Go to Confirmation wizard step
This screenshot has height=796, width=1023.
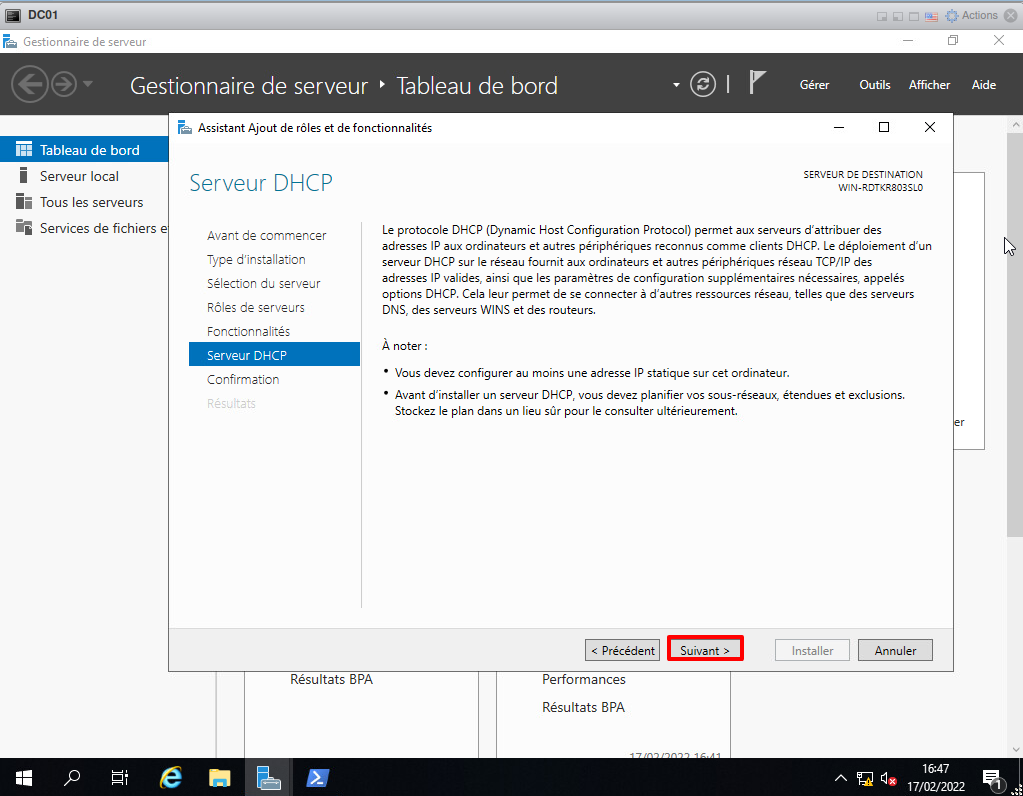coord(243,379)
